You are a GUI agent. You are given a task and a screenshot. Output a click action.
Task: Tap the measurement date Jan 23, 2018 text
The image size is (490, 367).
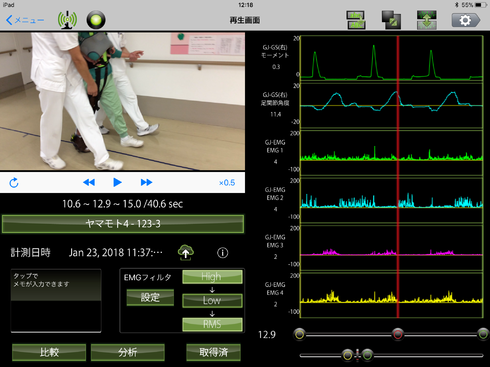click(116, 253)
